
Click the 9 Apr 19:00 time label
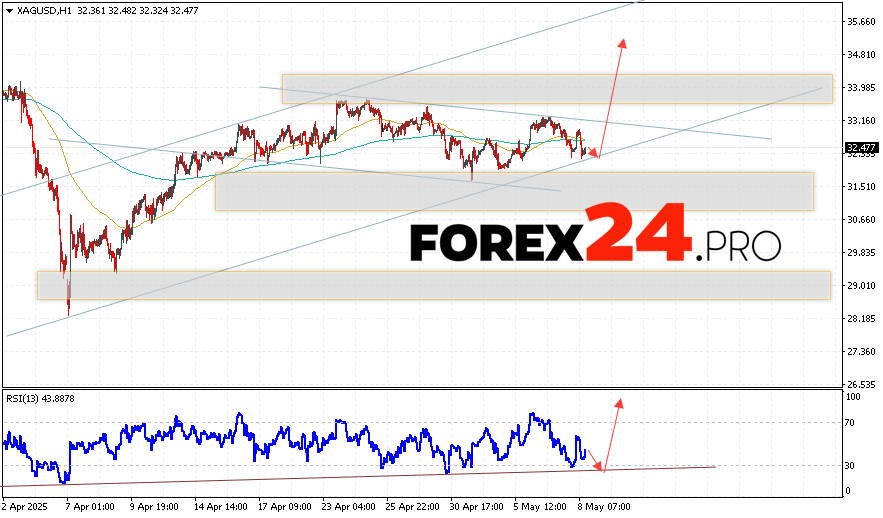click(x=154, y=507)
